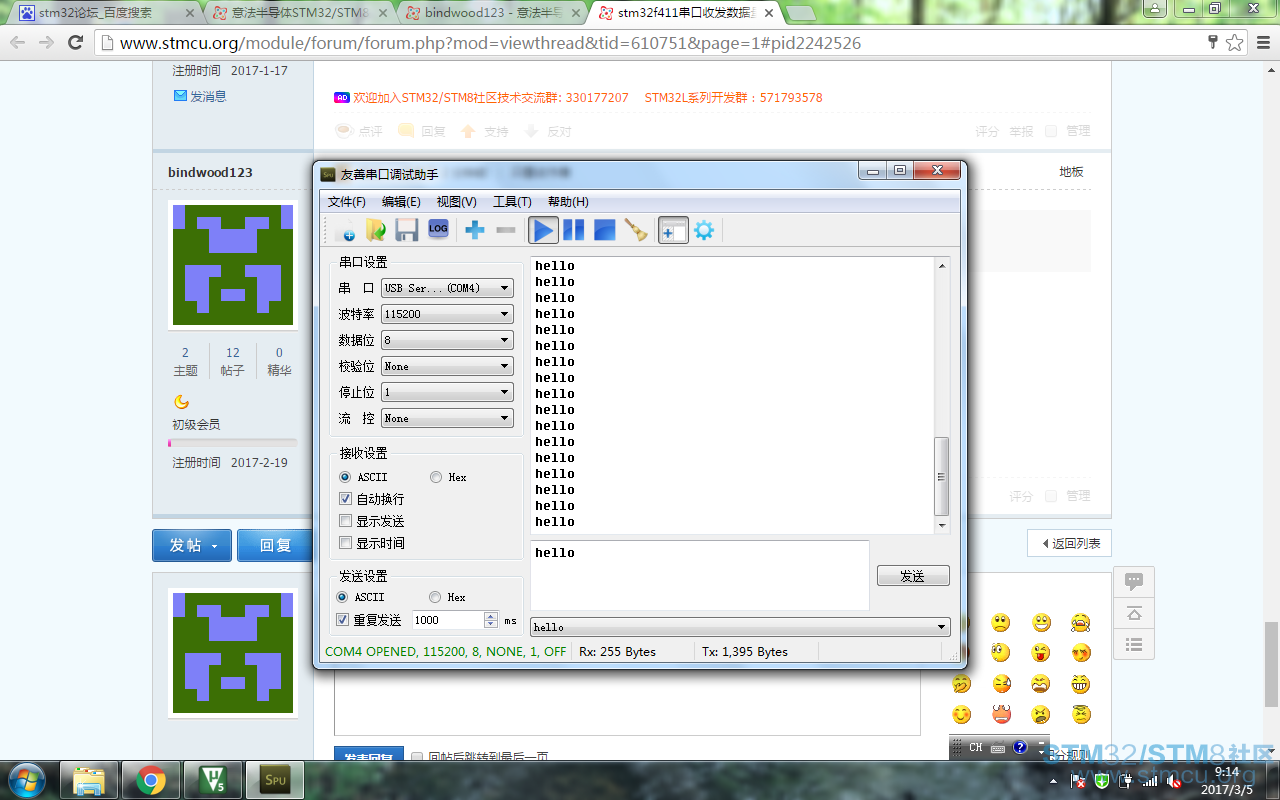The width and height of the screenshot is (1280, 800).
Task: Click the 发送 send button
Action: (913, 576)
